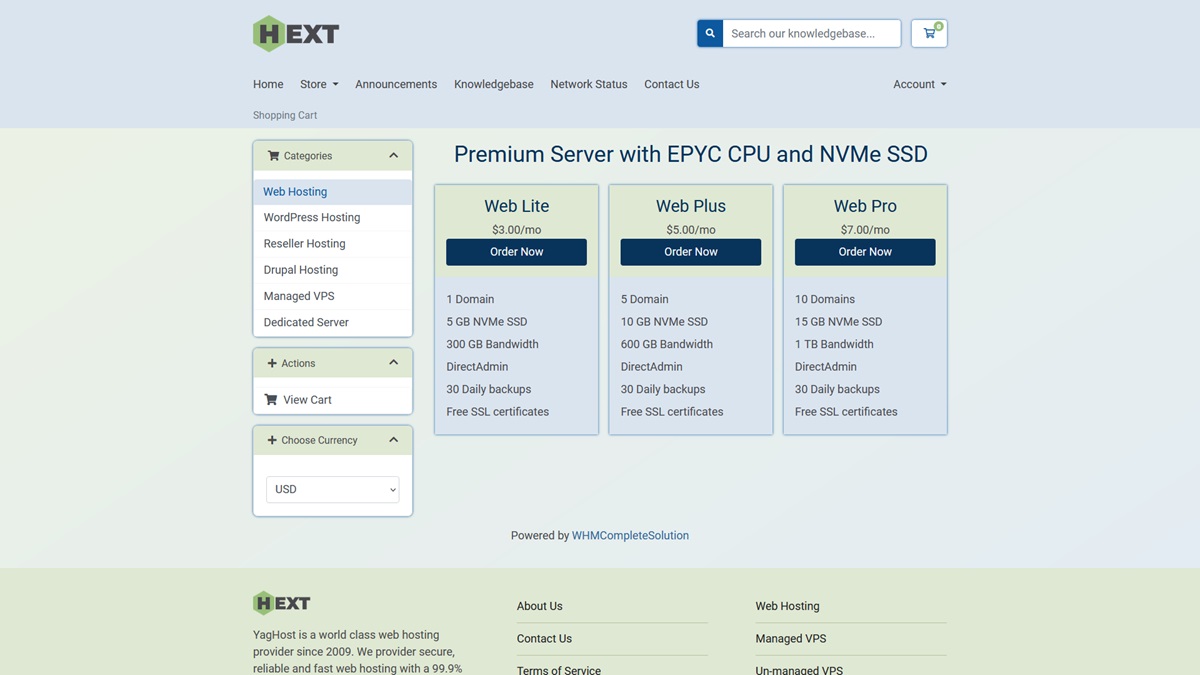1200x675 pixels.
Task: Click the HEXT logo in the footer
Action: 282,603
